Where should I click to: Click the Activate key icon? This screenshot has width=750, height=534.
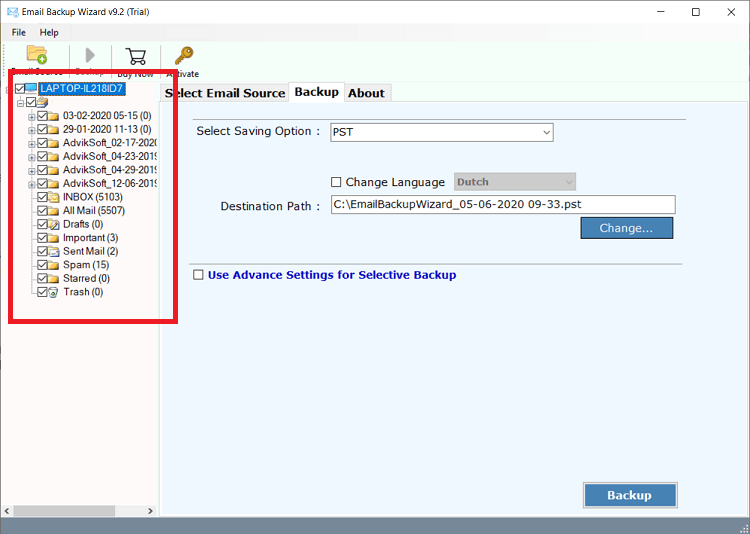tap(183, 56)
